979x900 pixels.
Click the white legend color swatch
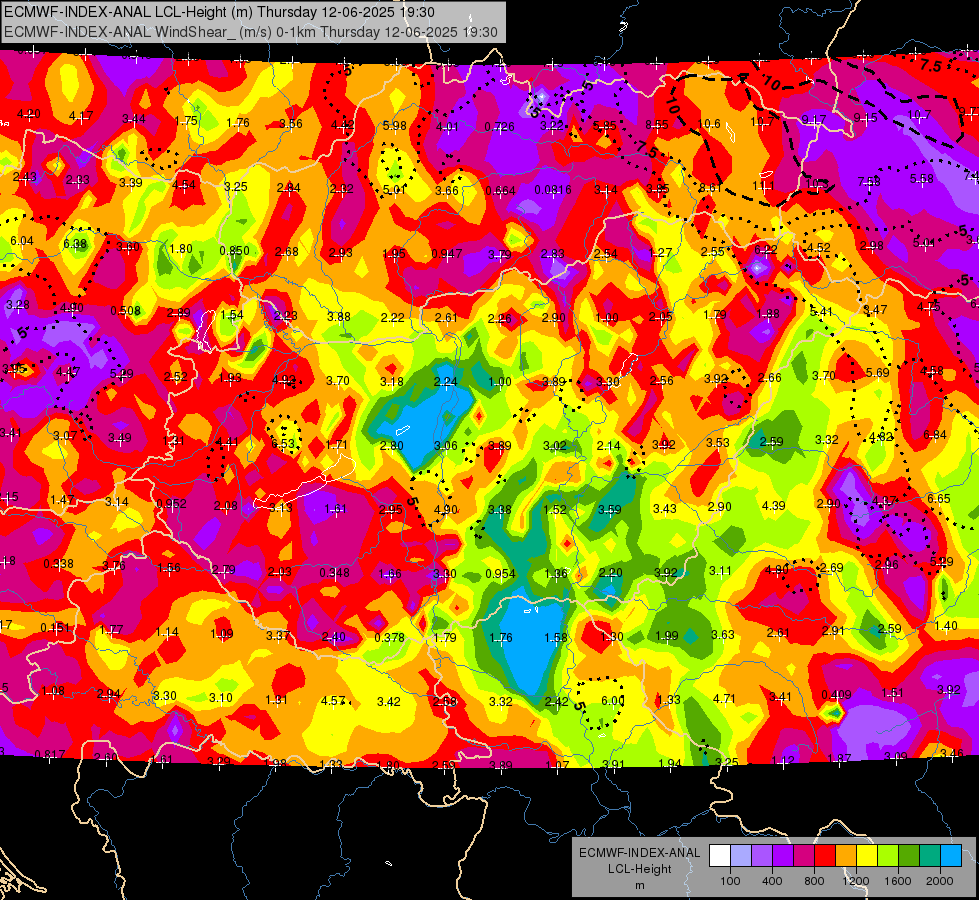coord(720,856)
